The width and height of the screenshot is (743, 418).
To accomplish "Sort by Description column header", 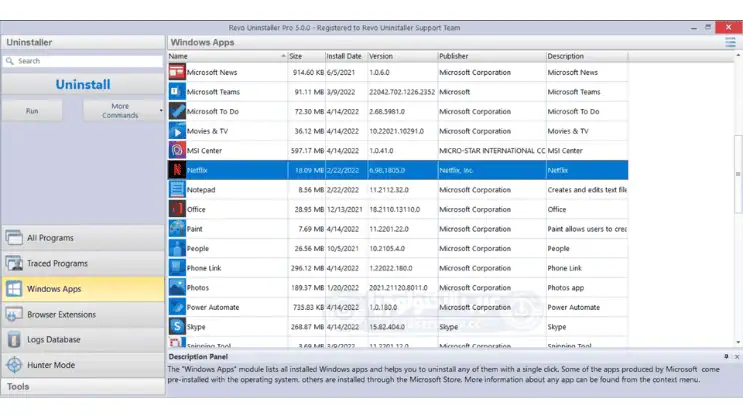I will point(587,56).
